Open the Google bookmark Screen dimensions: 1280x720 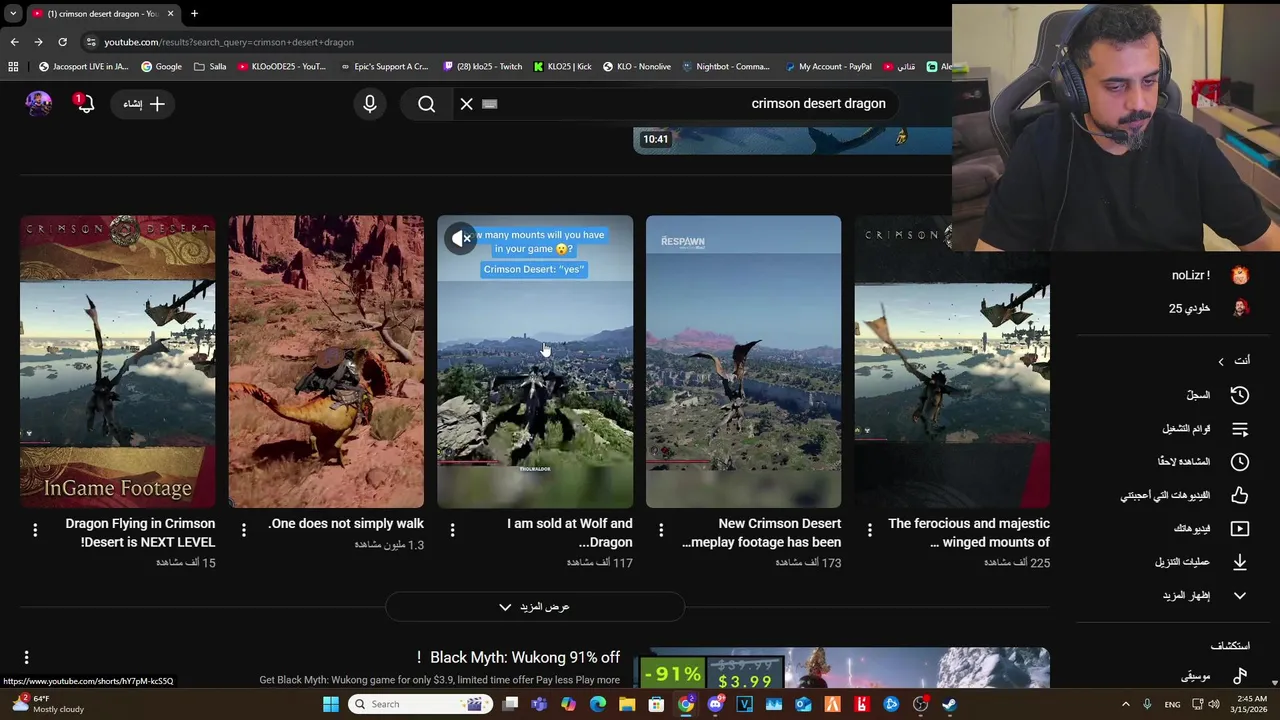[161, 67]
